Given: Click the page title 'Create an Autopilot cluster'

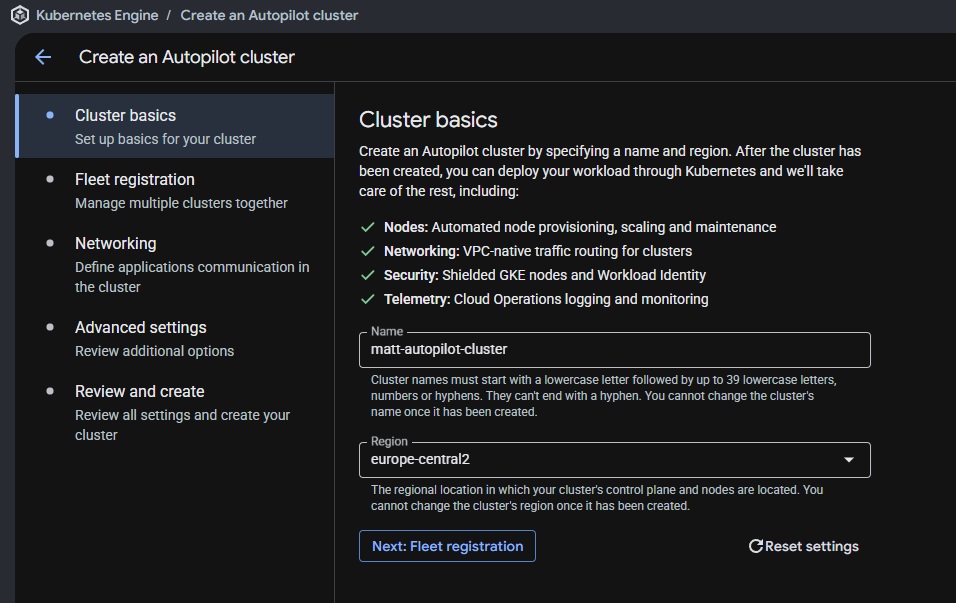Looking at the screenshot, I should click(x=187, y=57).
